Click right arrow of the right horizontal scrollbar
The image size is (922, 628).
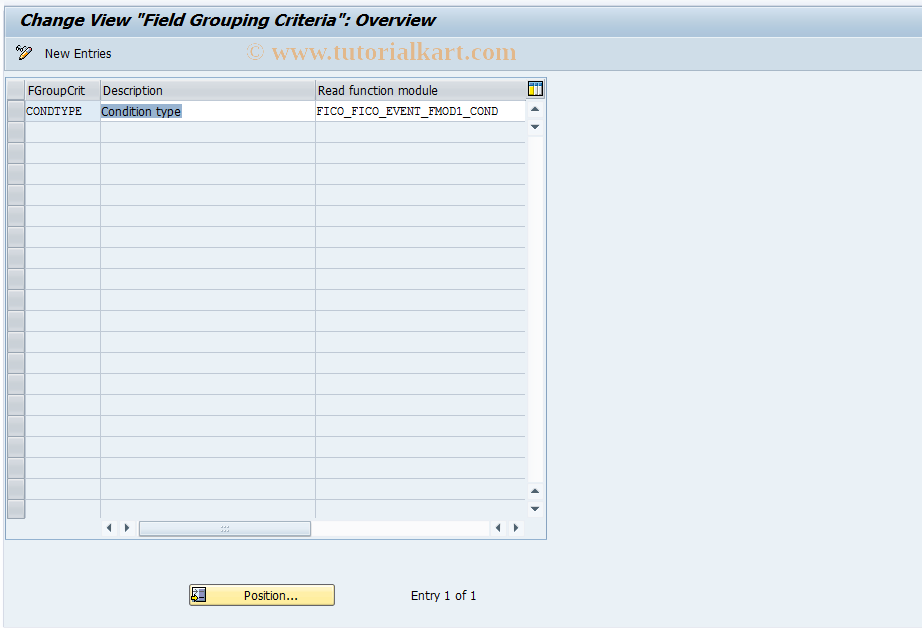point(516,528)
